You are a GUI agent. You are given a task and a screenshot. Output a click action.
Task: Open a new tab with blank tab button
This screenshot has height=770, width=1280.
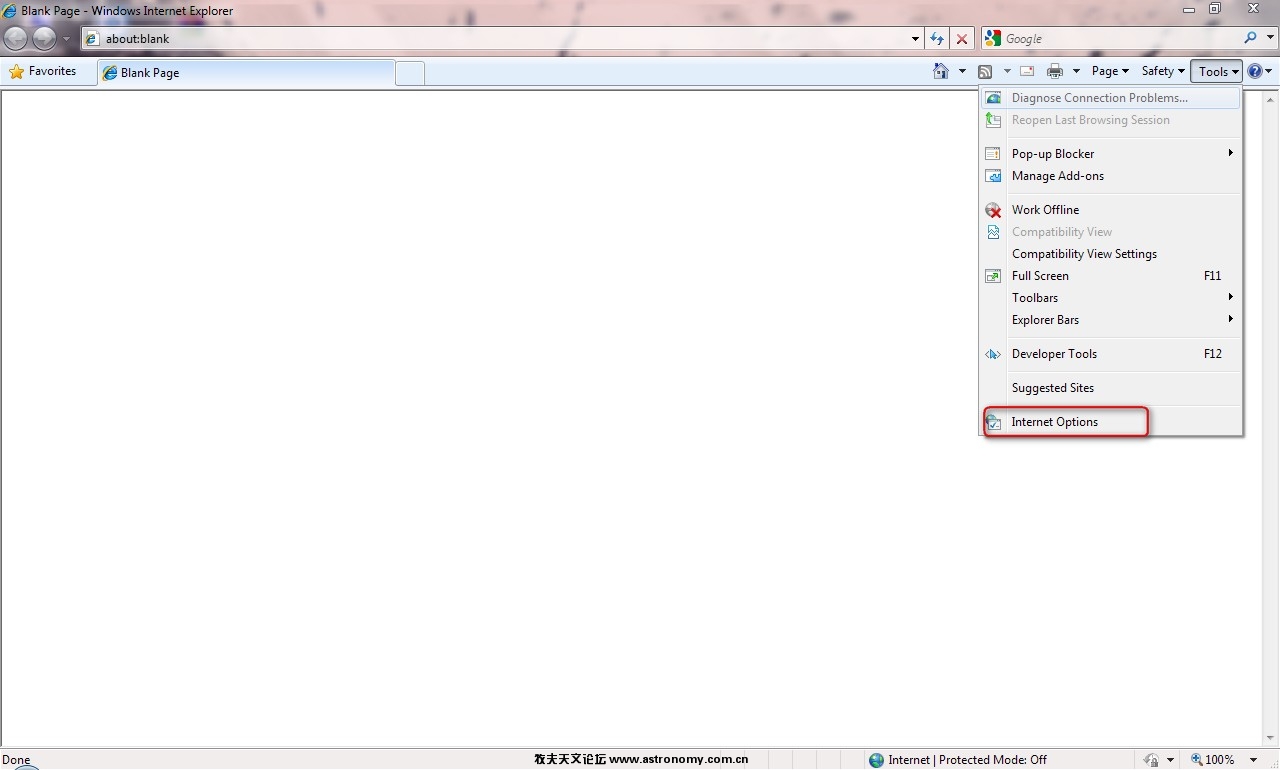point(410,73)
